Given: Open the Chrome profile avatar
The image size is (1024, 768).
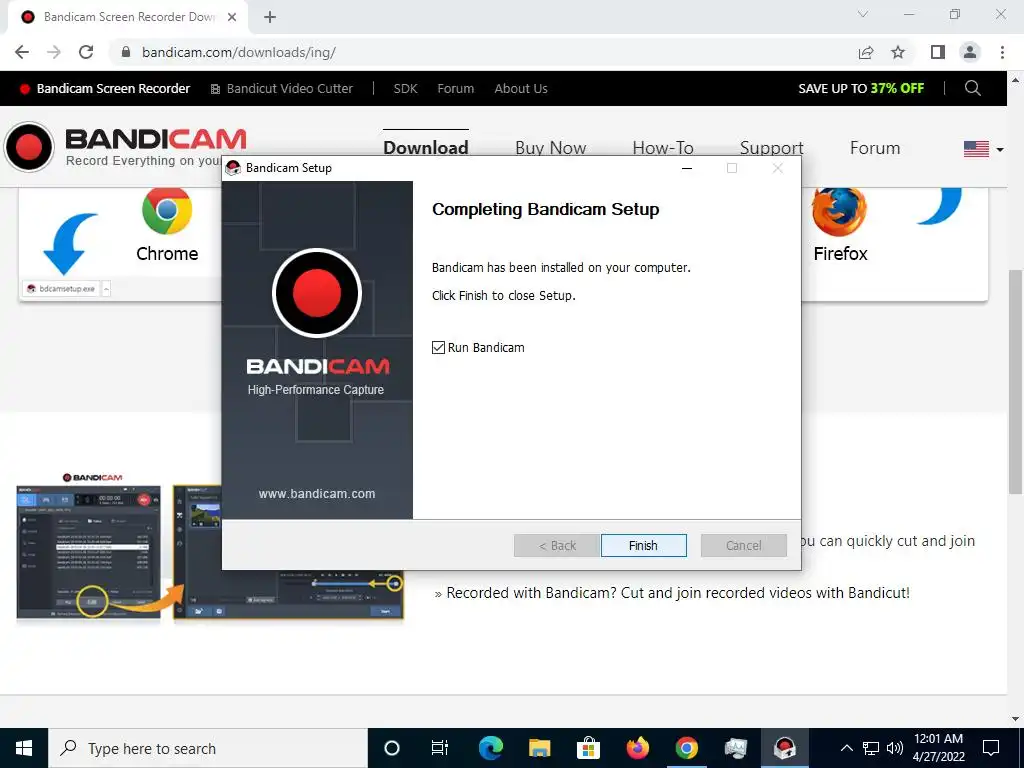Looking at the screenshot, I should click(970, 52).
